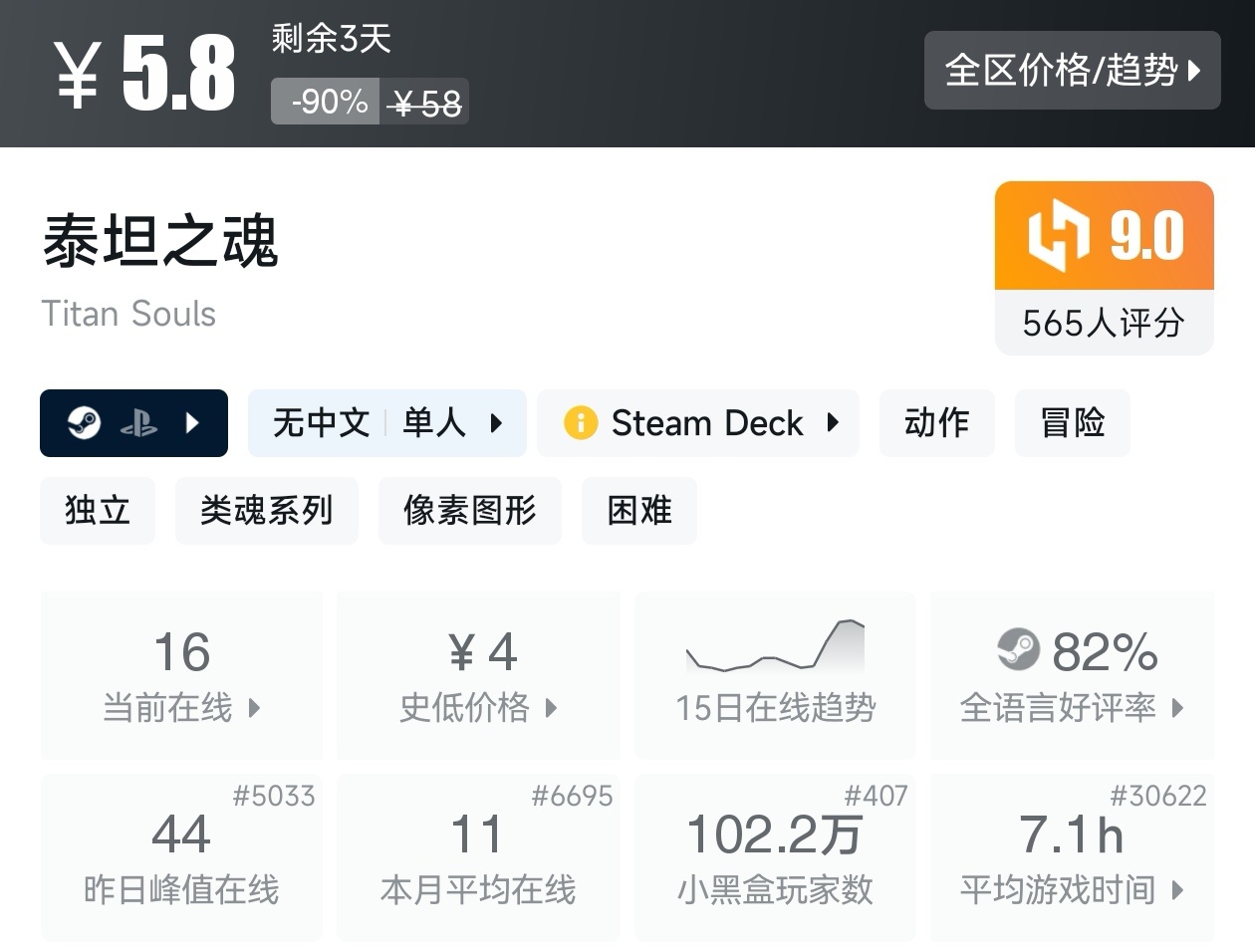The width and height of the screenshot is (1255, 952).
Task: Tap the 困难 tag
Action: pos(638,511)
